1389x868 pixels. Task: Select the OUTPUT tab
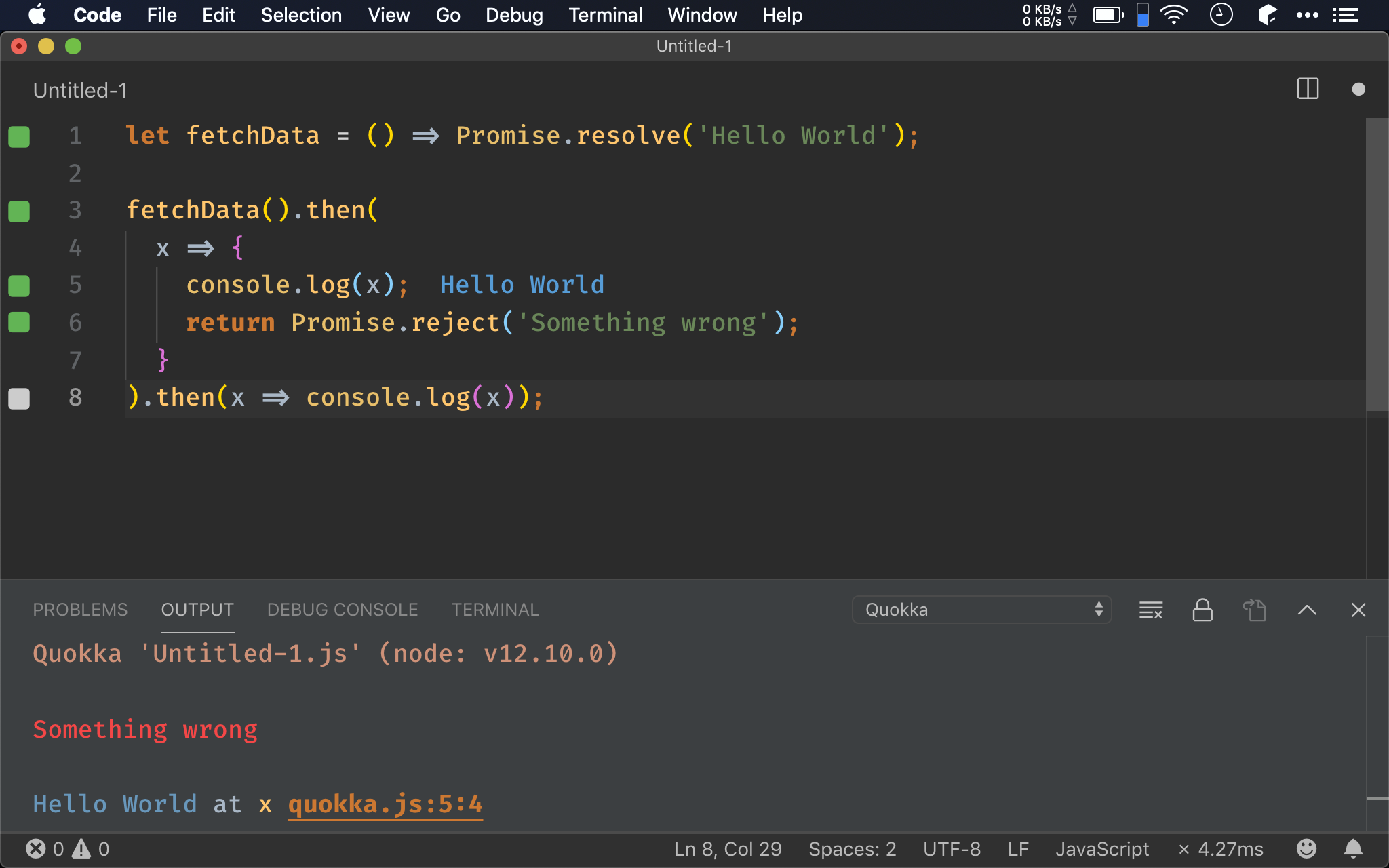coord(197,610)
